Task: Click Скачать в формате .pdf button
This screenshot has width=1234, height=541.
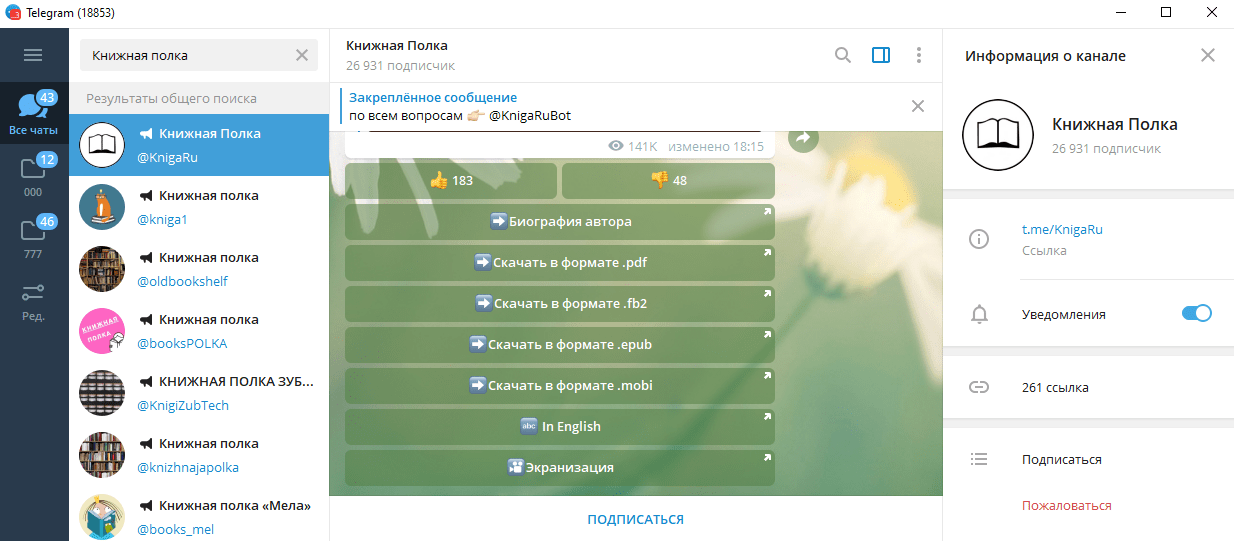Action: point(559,263)
